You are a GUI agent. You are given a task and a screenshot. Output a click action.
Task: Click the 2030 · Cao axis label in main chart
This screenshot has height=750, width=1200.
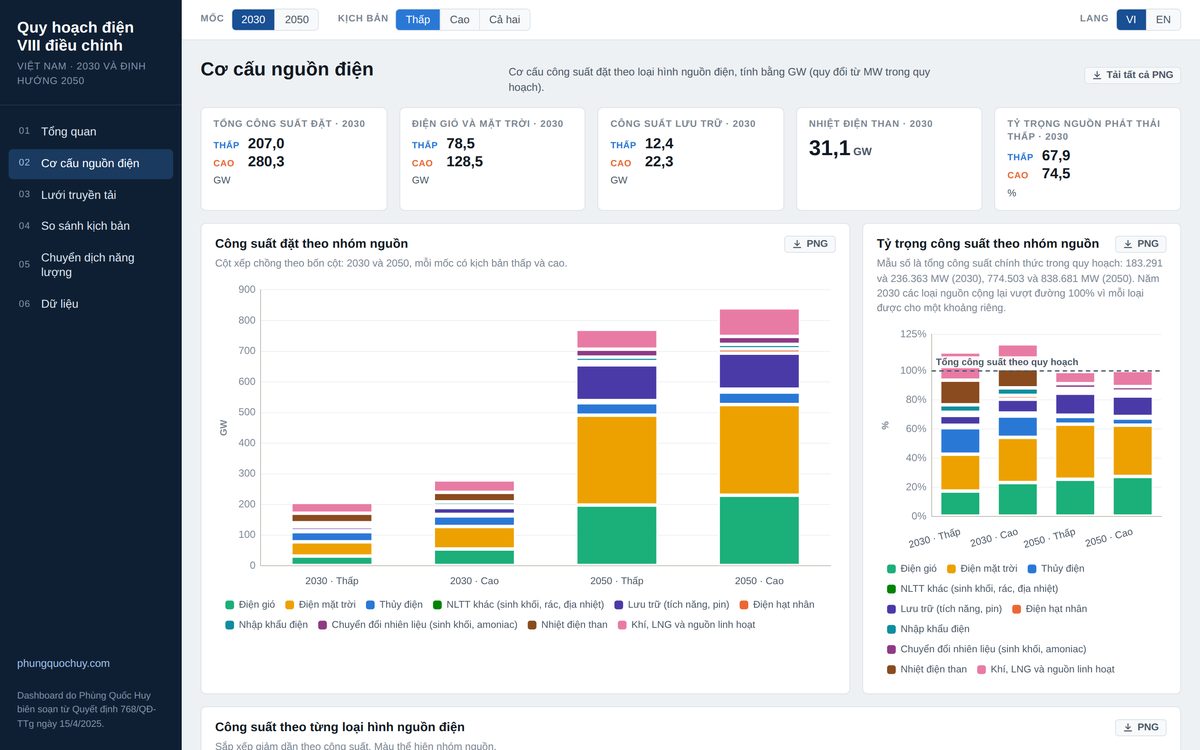tap(474, 581)
